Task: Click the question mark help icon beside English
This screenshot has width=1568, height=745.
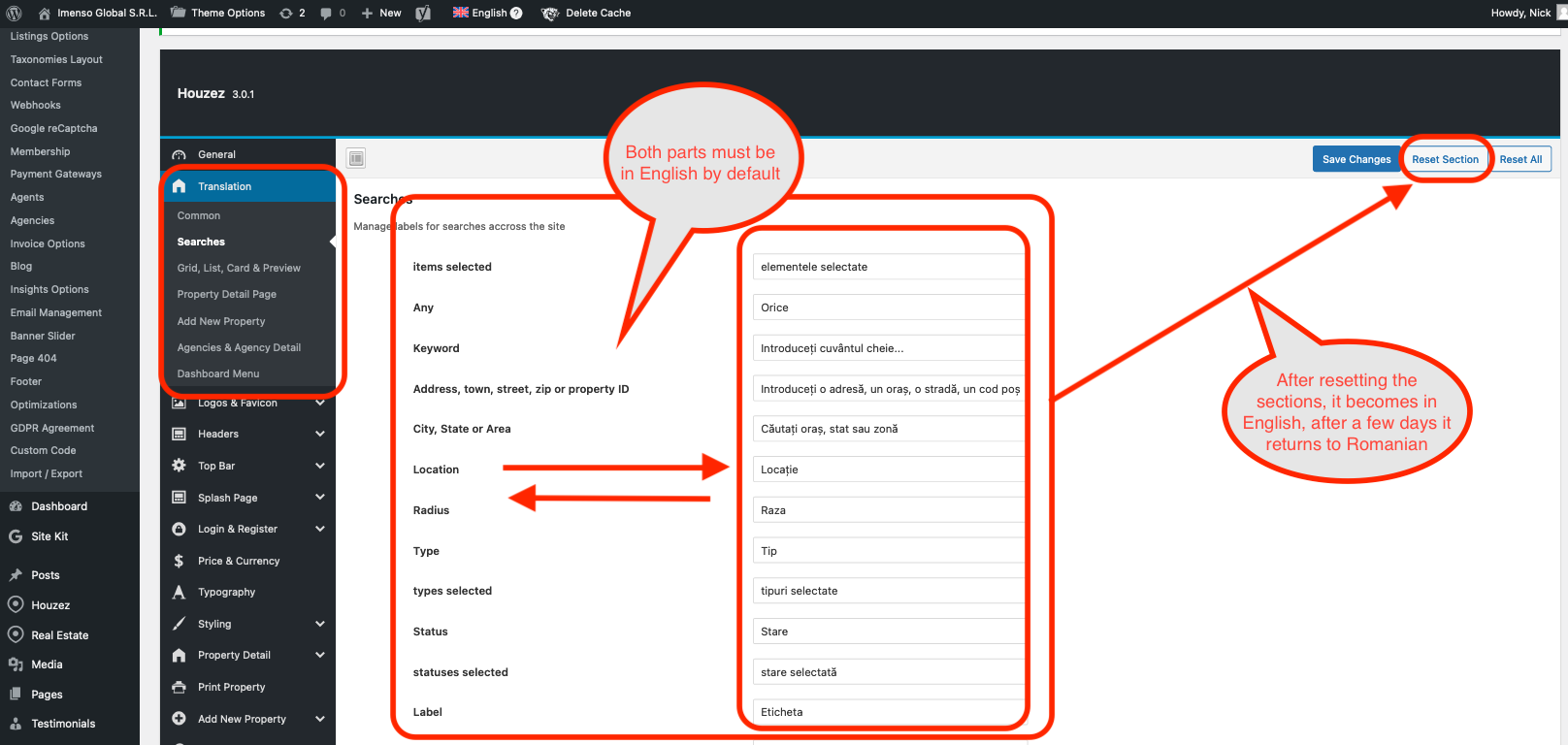Action: [516, 14]
